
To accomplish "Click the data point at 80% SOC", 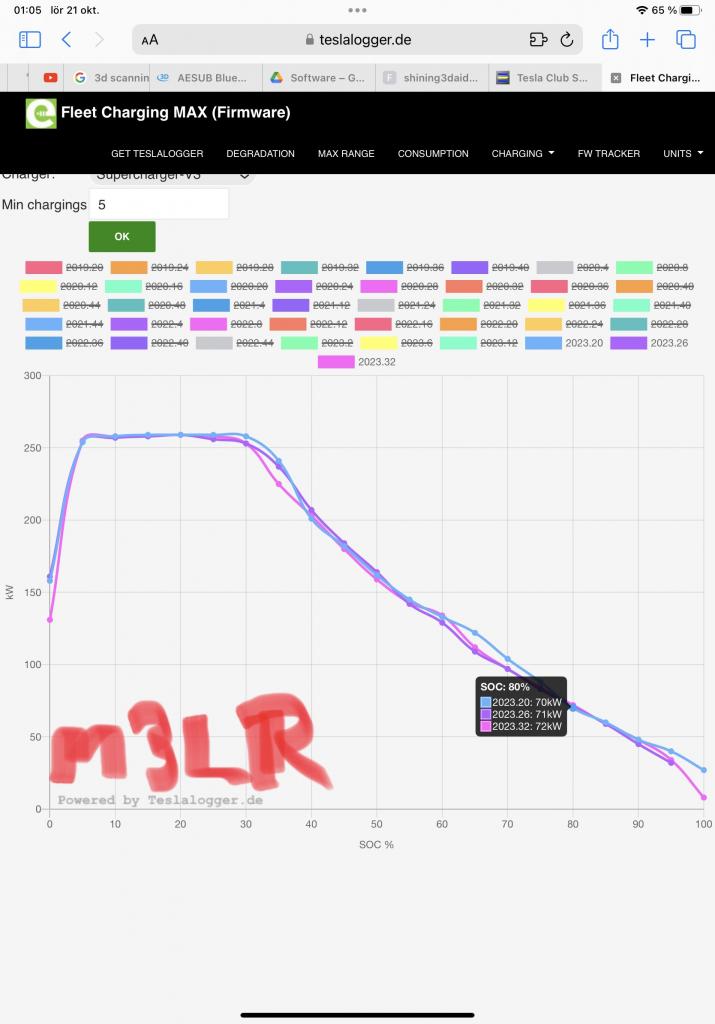I will (x=573, y=707).
